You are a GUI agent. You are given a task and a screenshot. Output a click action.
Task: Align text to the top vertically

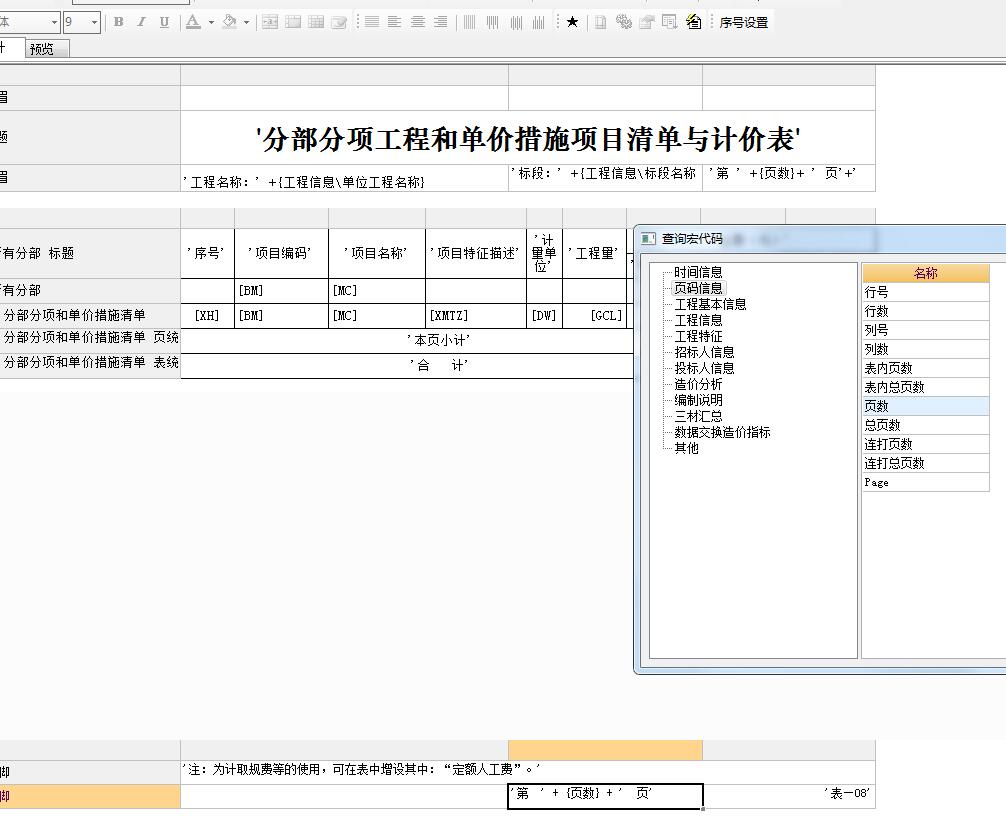(493, 22)
